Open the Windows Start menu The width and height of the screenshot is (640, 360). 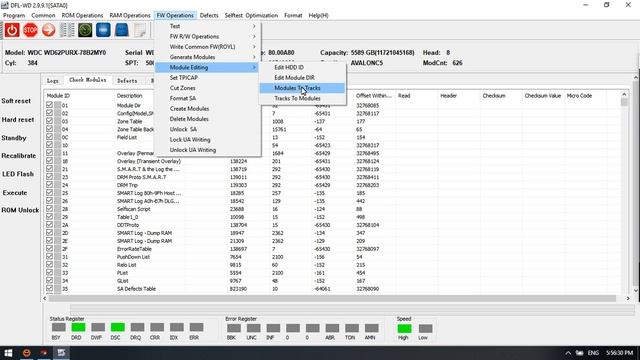8,353
